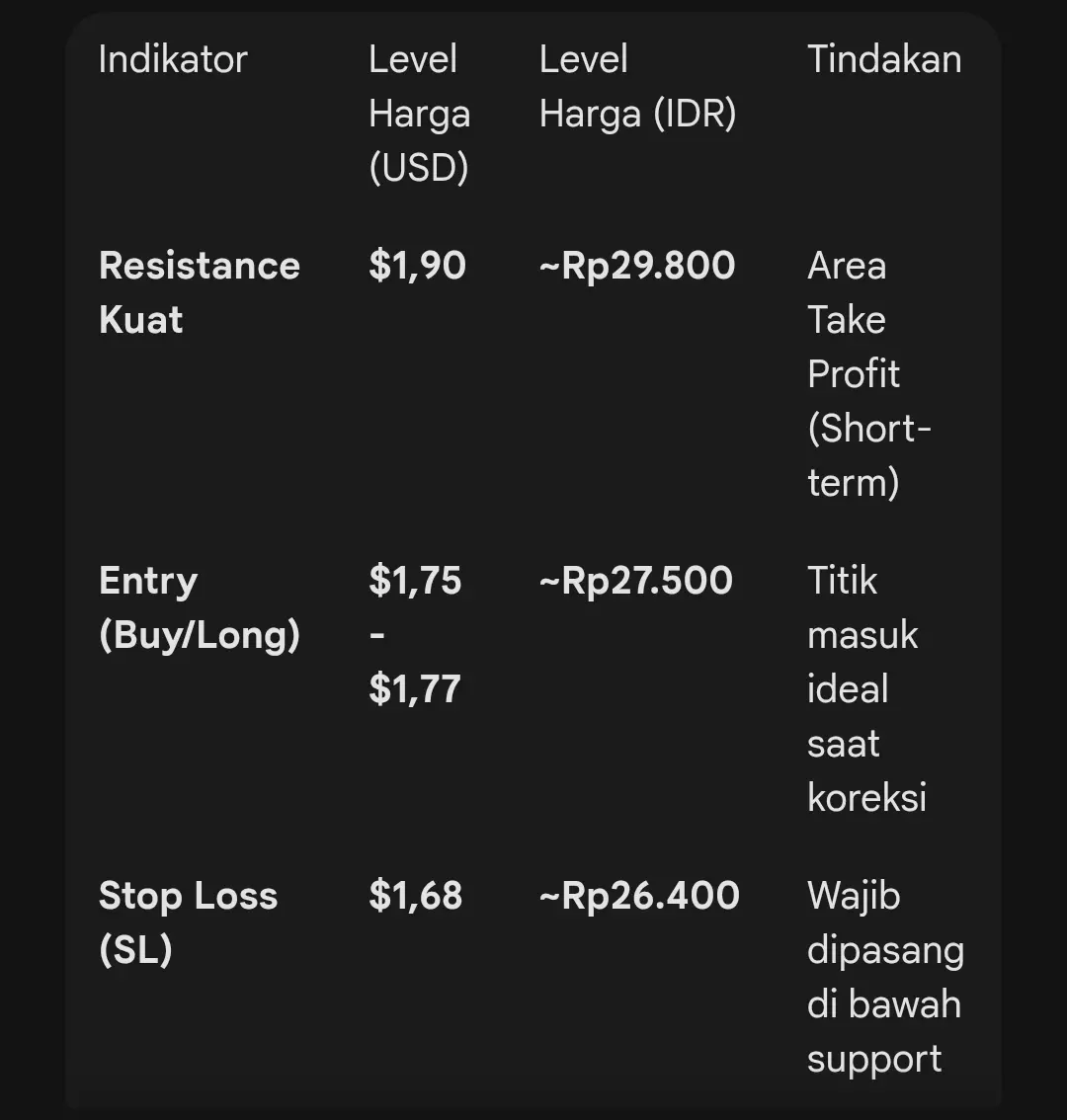Select the ~Rp26.400 value
The image size is (1067, 1120).
coord(639,896)
